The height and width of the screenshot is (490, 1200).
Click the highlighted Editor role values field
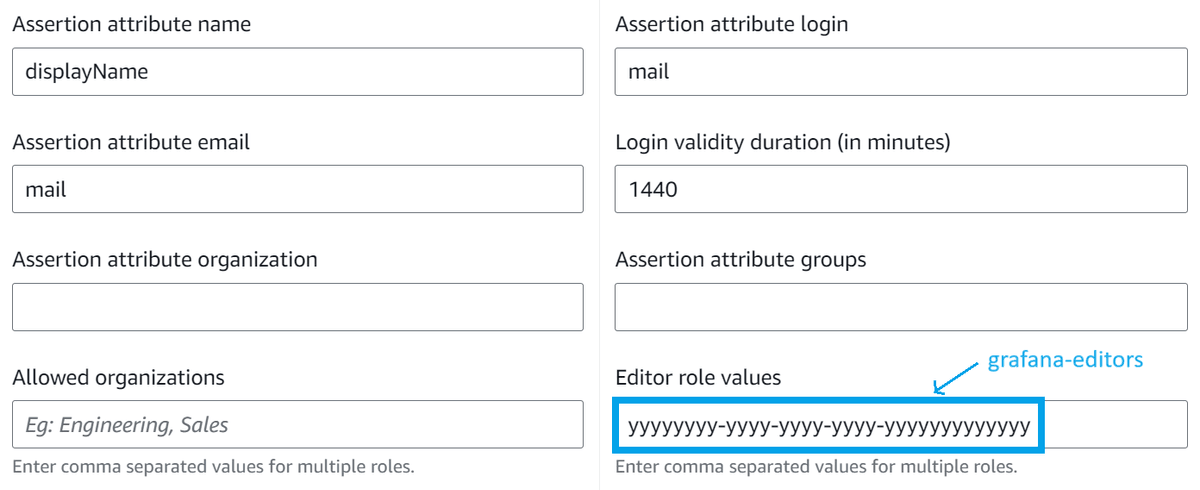click(x=828, y=427)
